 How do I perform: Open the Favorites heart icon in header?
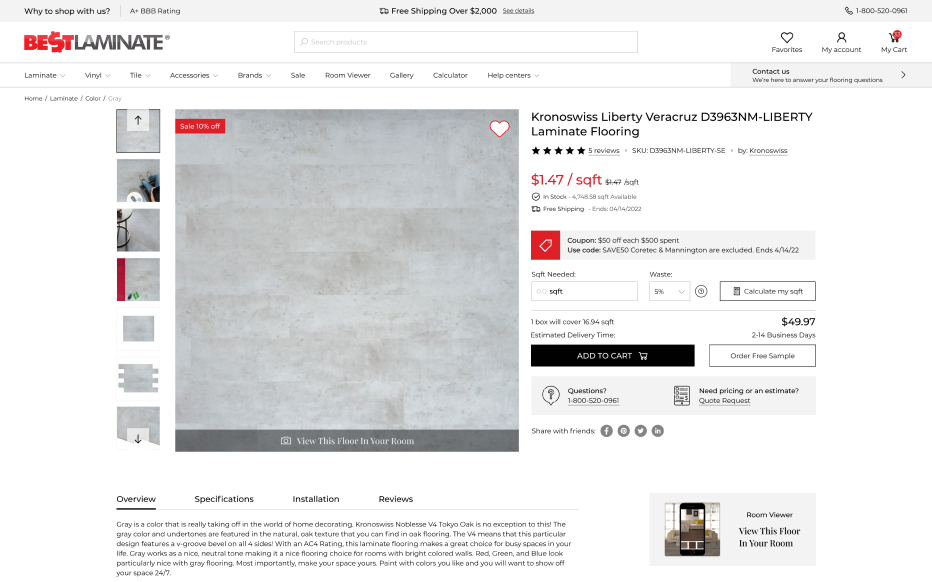pos(786,37)
